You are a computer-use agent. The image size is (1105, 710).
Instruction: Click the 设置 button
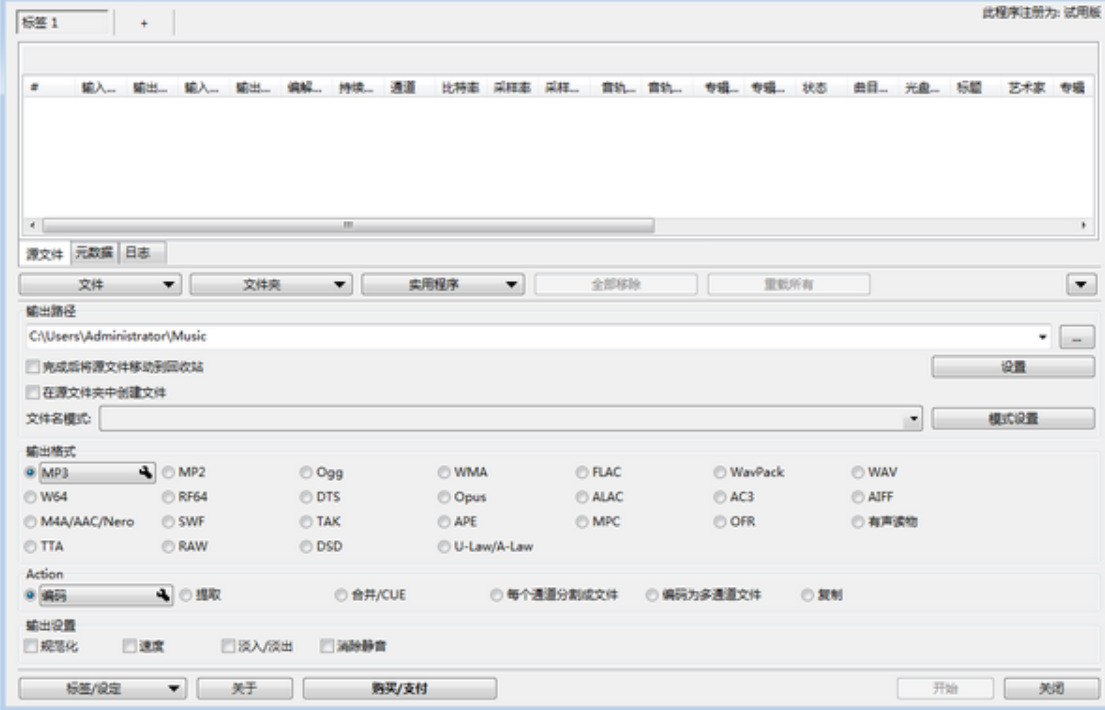1013,367
